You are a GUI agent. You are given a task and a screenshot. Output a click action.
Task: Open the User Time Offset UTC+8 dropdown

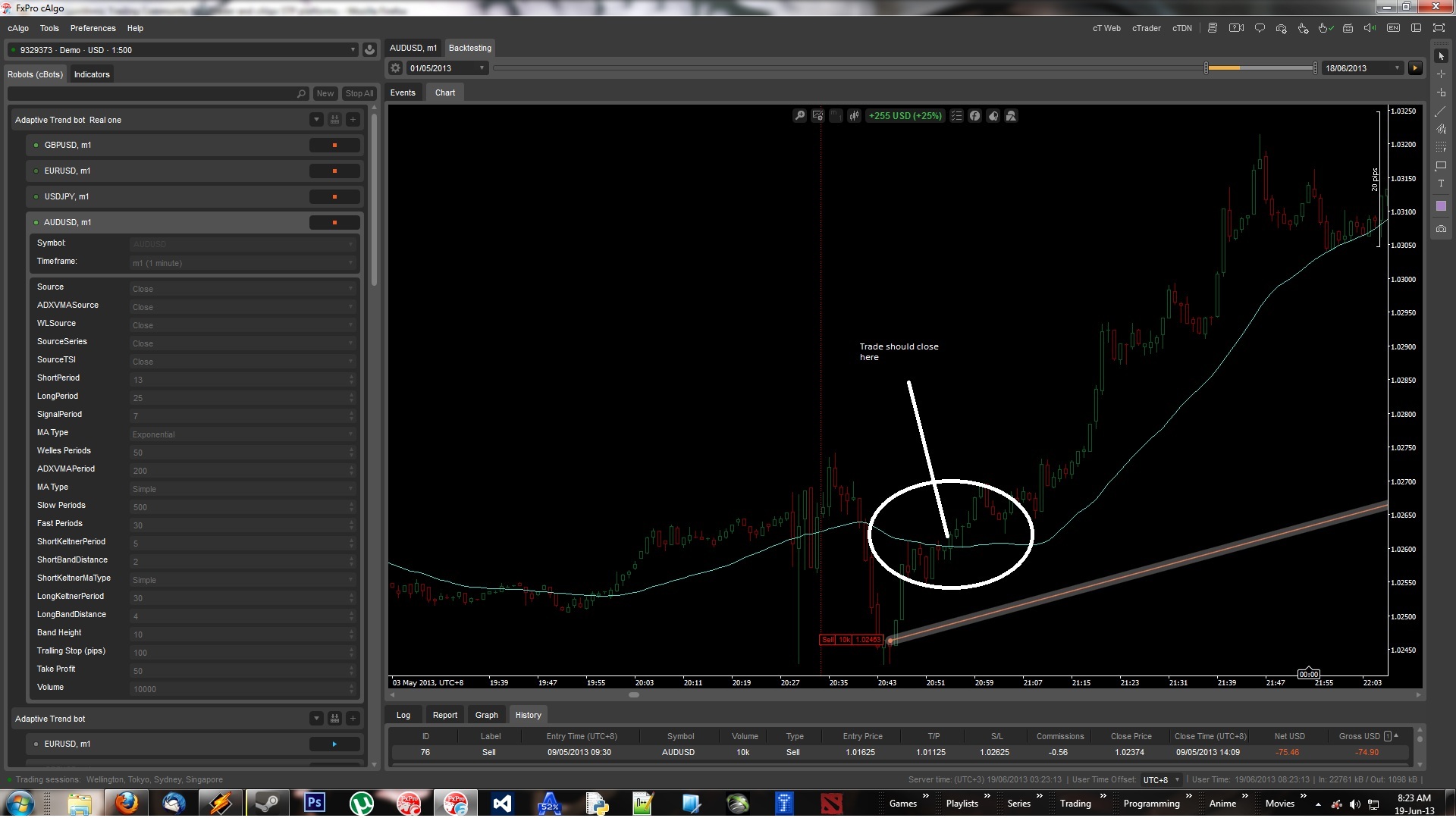[x=1162, y=780]
